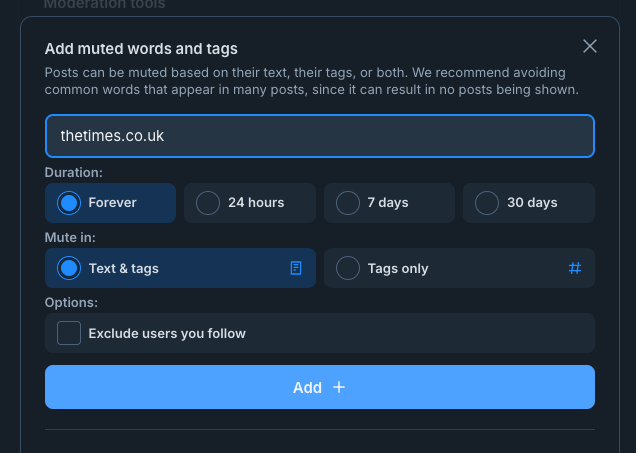The width and height of the screenshot is (636, 453).
Task: Close the muted words dialog
Action: pyautogui.click(x=590, y=46)
